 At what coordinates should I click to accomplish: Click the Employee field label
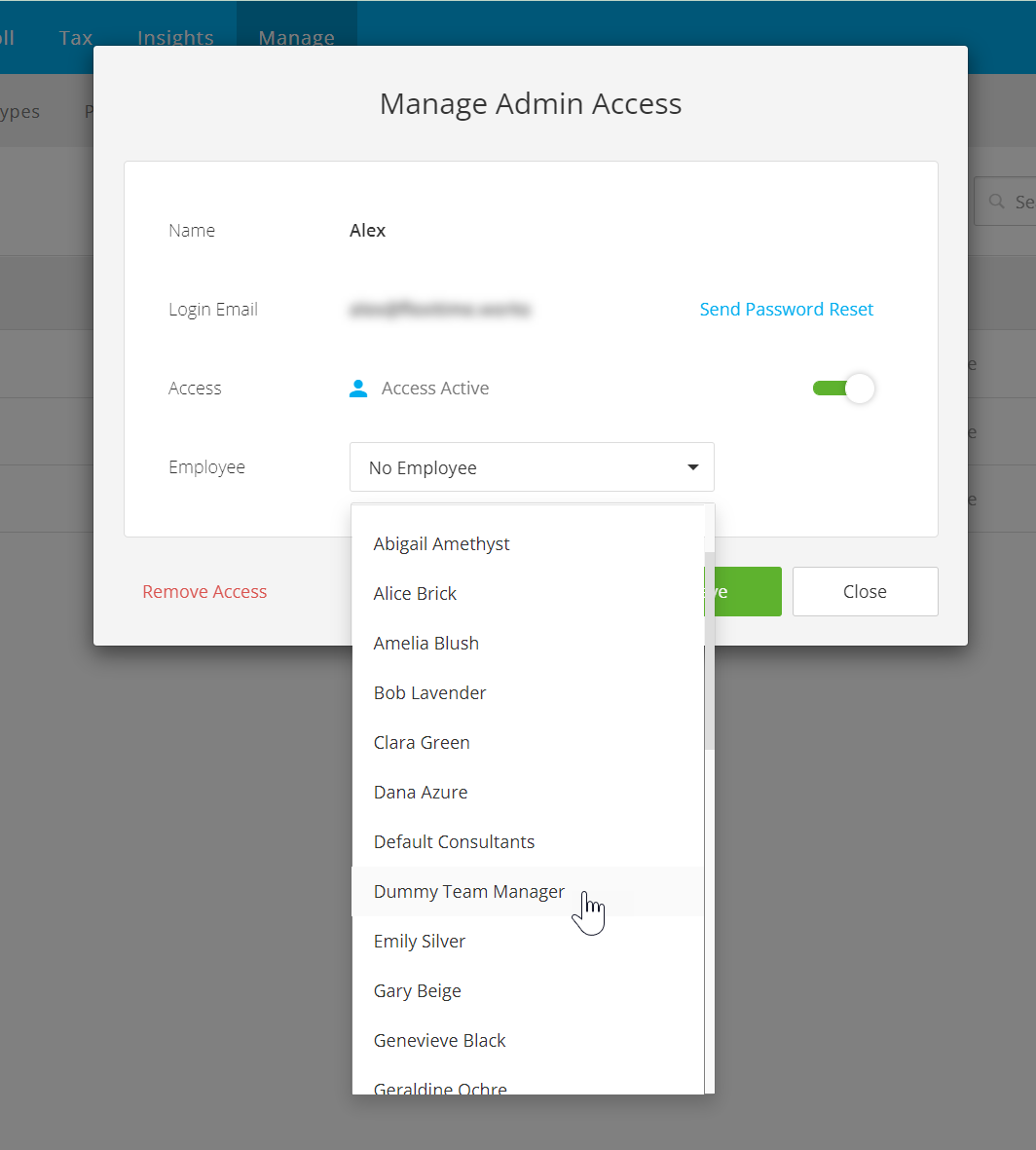point(206,467)
